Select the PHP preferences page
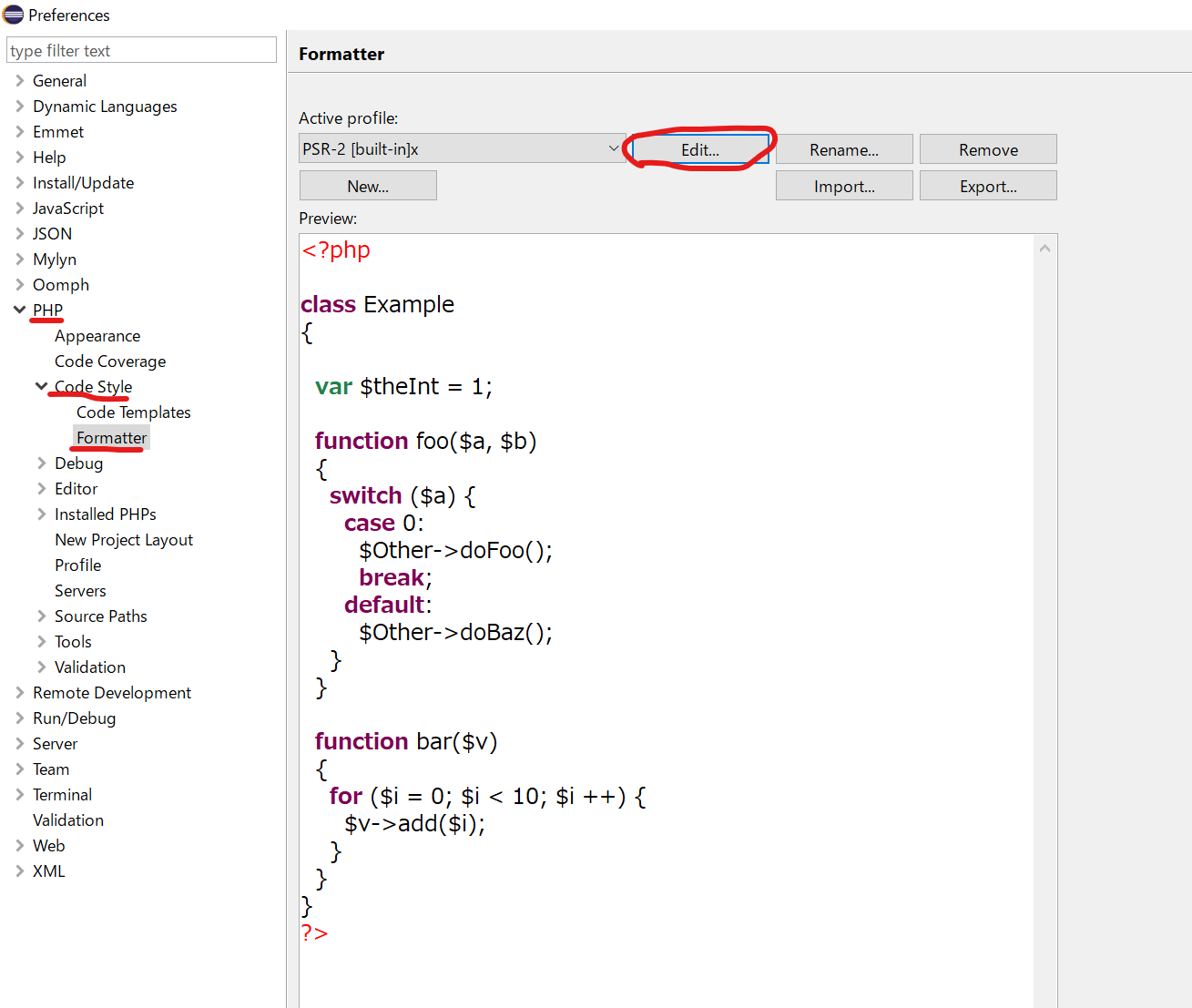Screen dimensions: 1192x1008 click(x=47, y=311)
